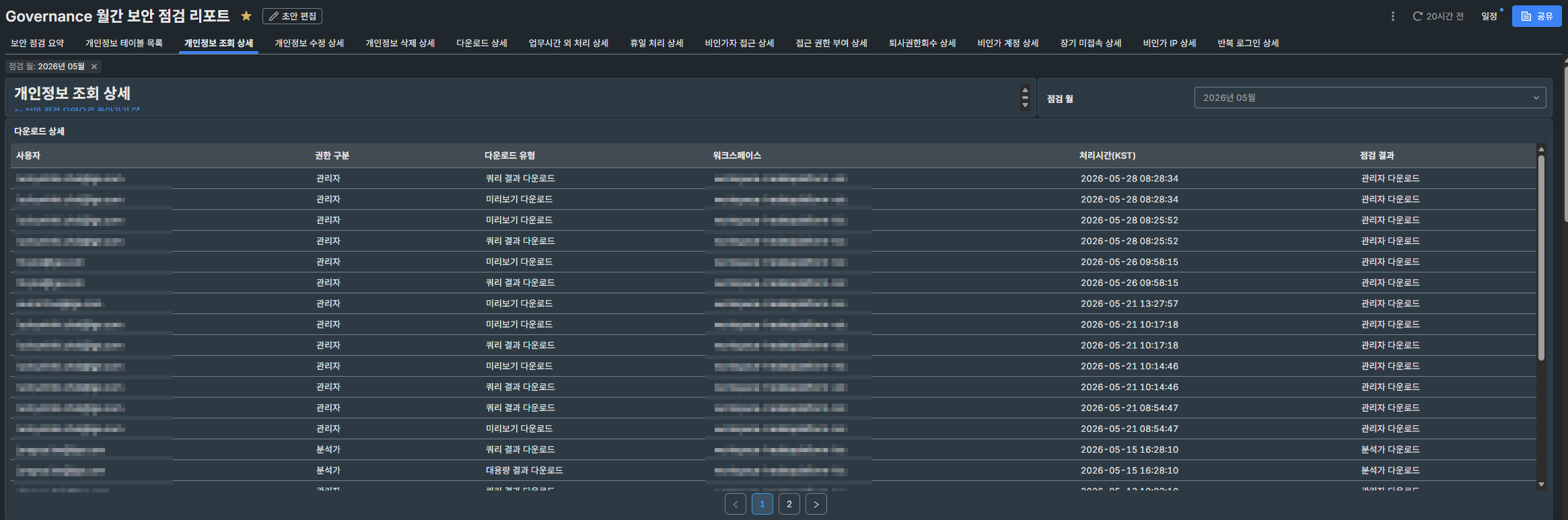
Task: Click the next page arrow in pagination
Action: 816,504
